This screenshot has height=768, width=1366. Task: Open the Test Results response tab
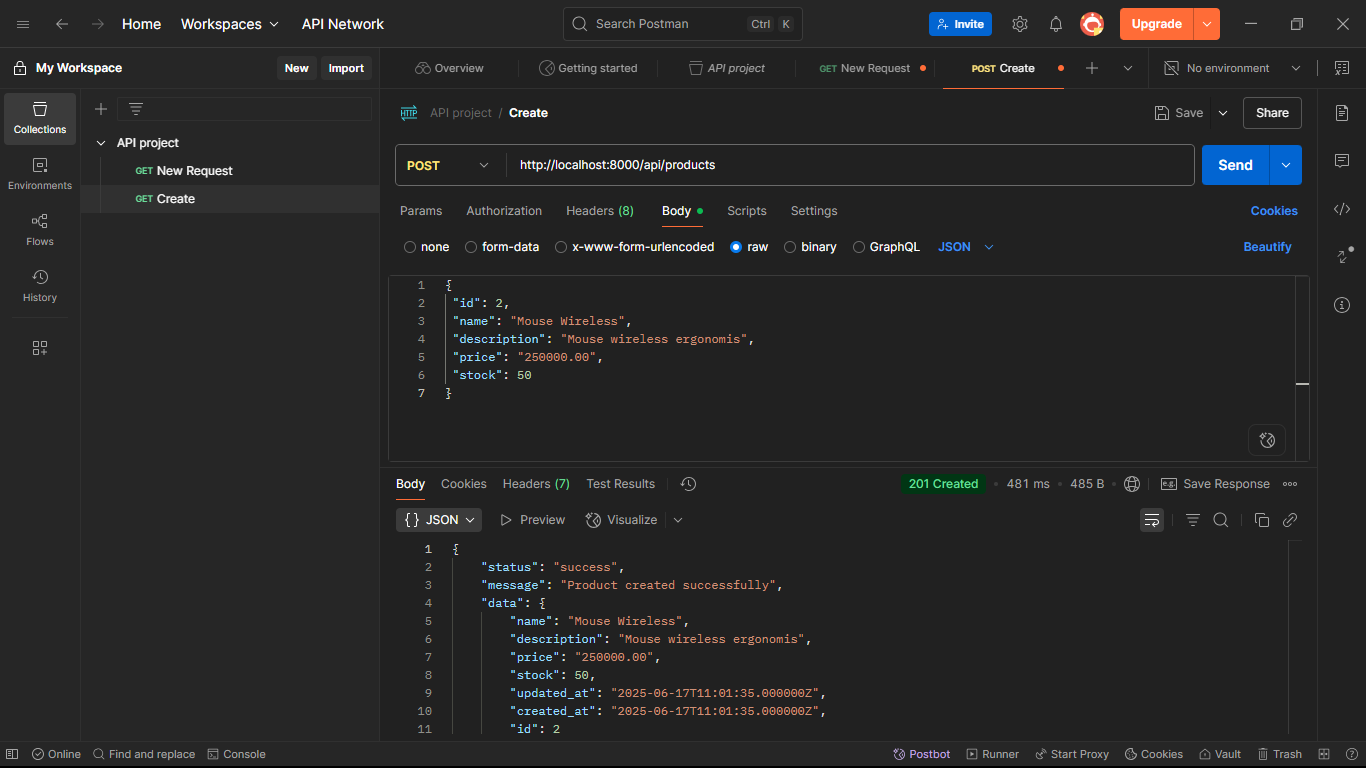click(620, 484)
